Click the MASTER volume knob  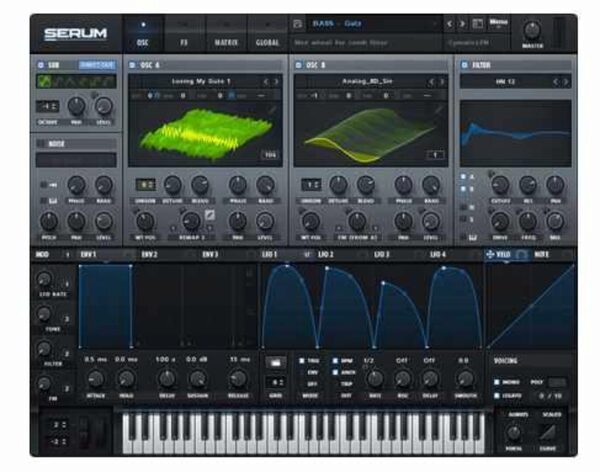point(531,30)
